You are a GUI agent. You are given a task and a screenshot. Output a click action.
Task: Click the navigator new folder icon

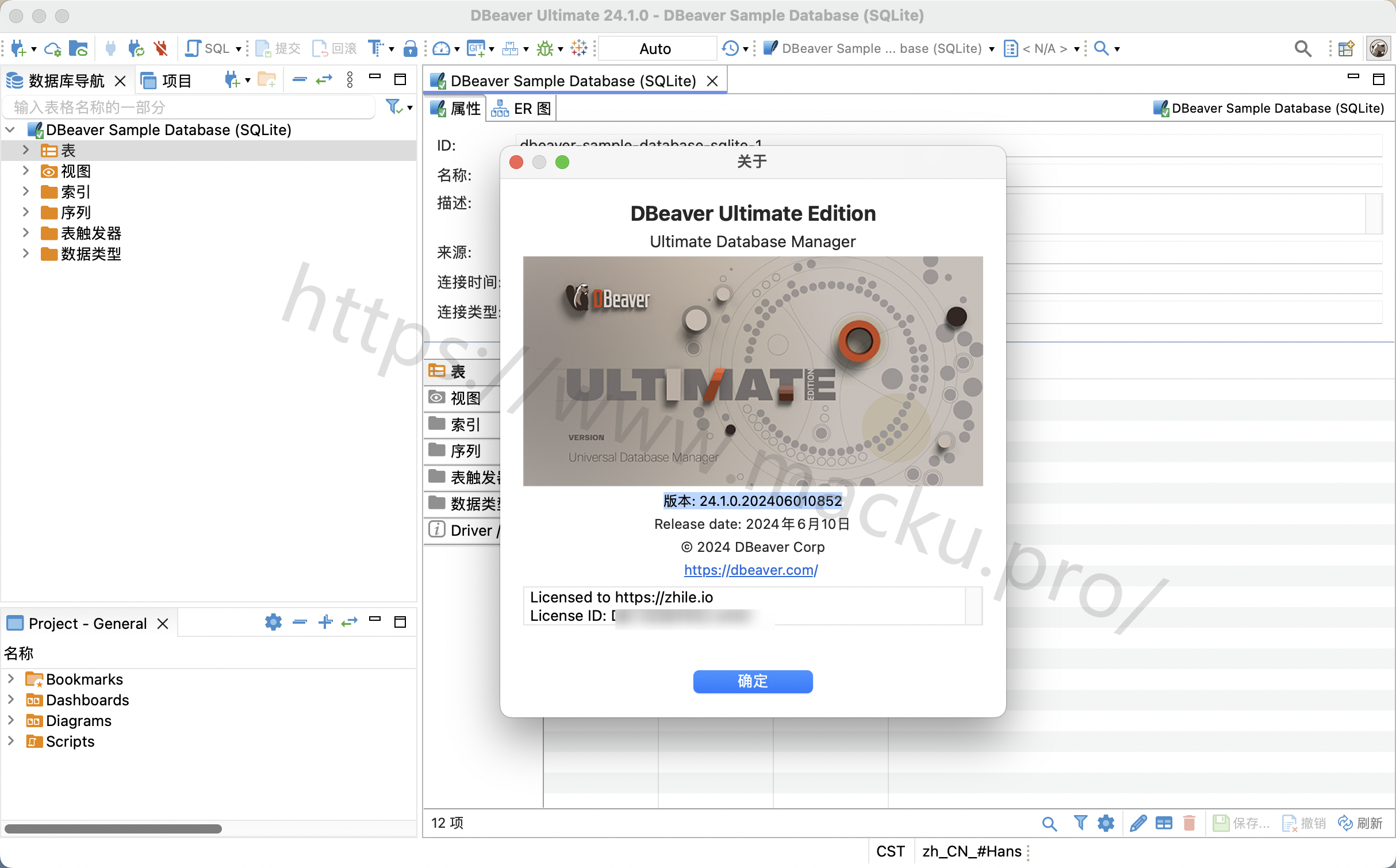coord(267,80)
